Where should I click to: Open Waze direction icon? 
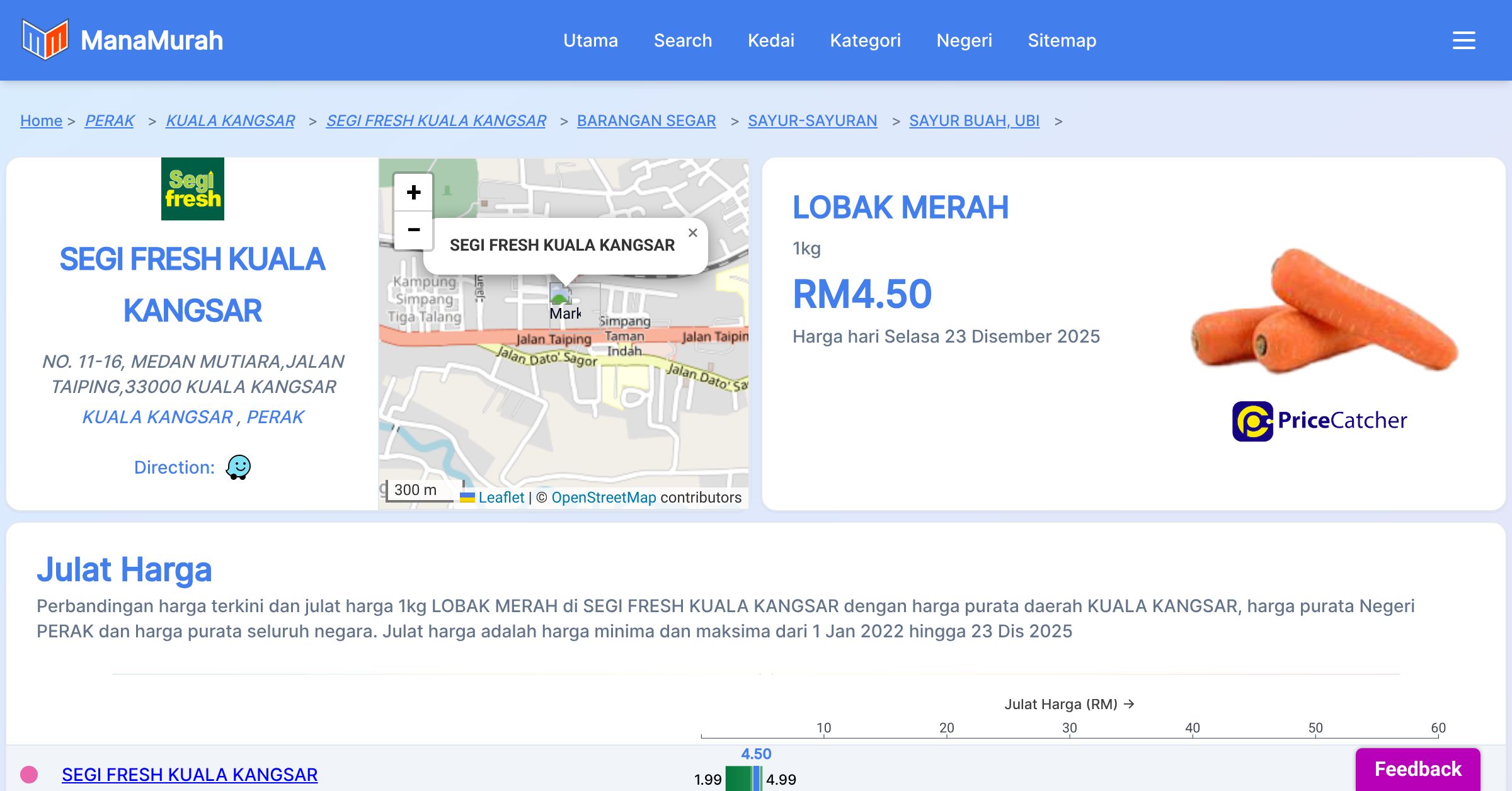tap(238, 467)
